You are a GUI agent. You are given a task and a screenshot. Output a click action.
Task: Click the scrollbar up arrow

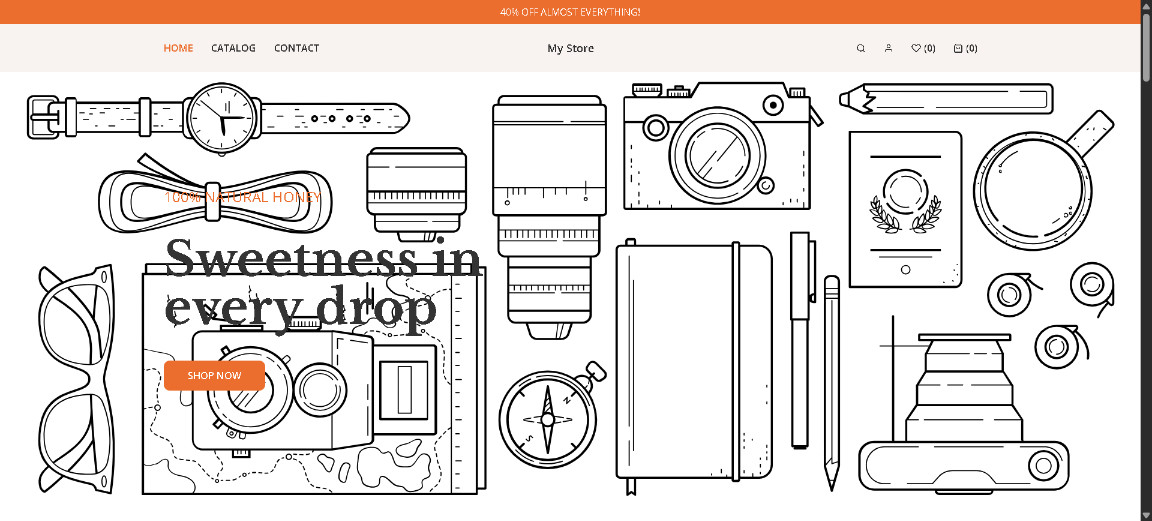pos(1145,6)
